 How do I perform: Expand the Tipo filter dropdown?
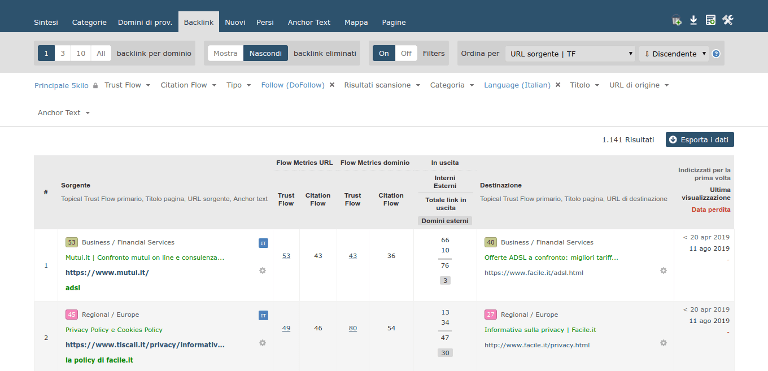(239, 85)
